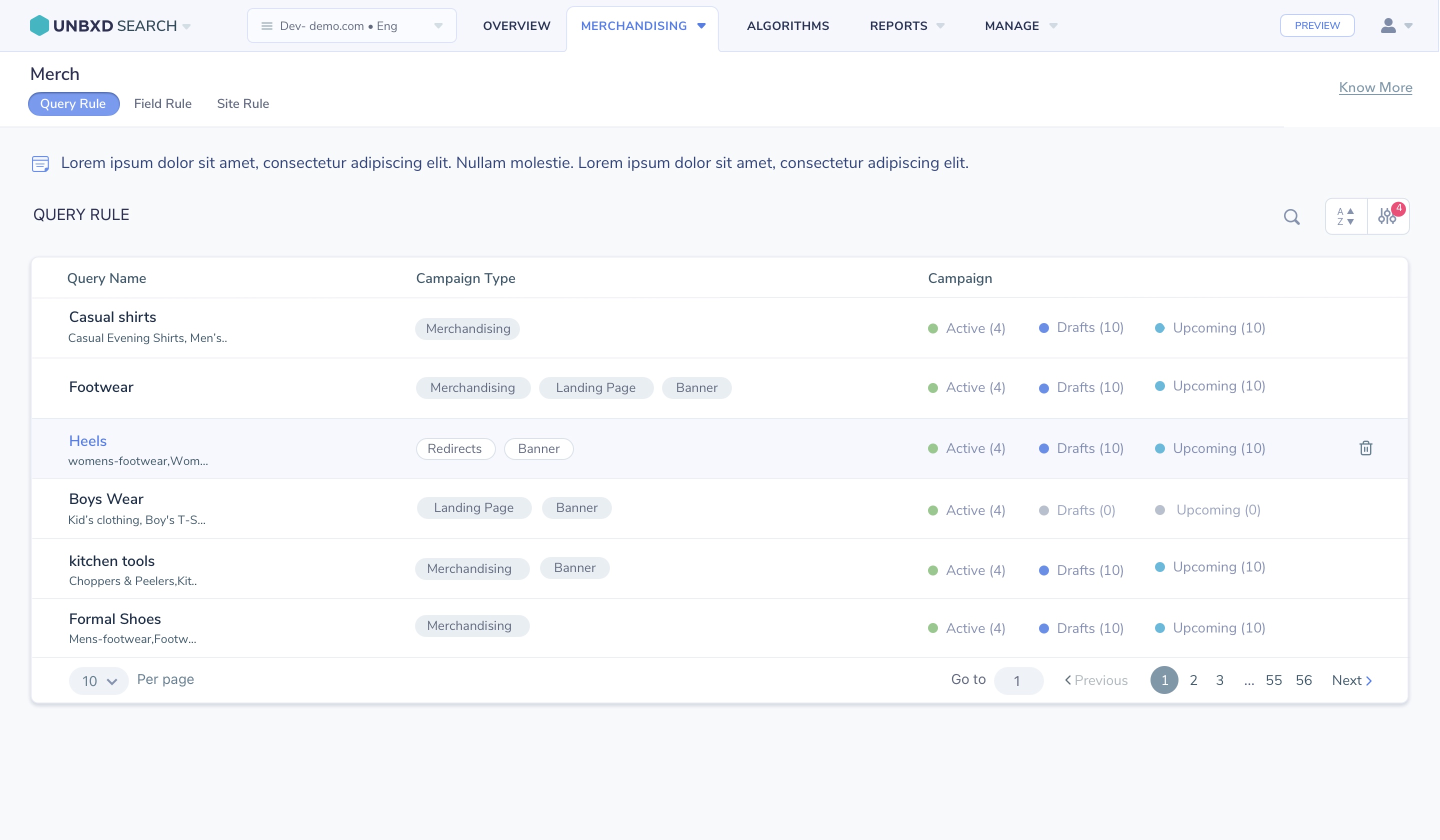Click Drafts (10) in Casual shirts row

(x=1081, y=327)
